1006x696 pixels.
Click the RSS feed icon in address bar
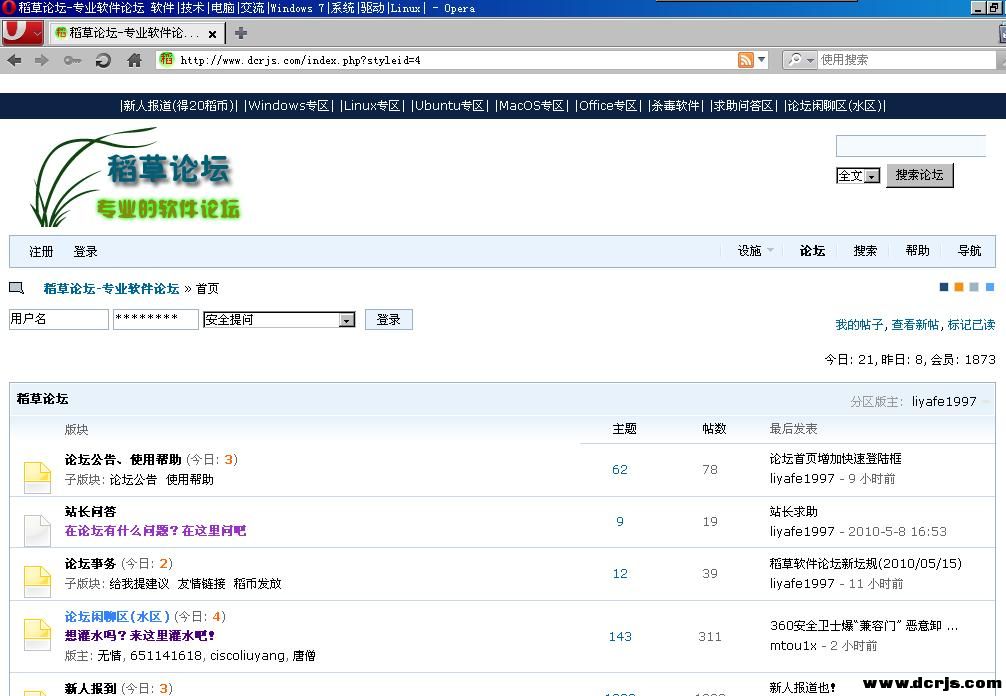[745, 60]
